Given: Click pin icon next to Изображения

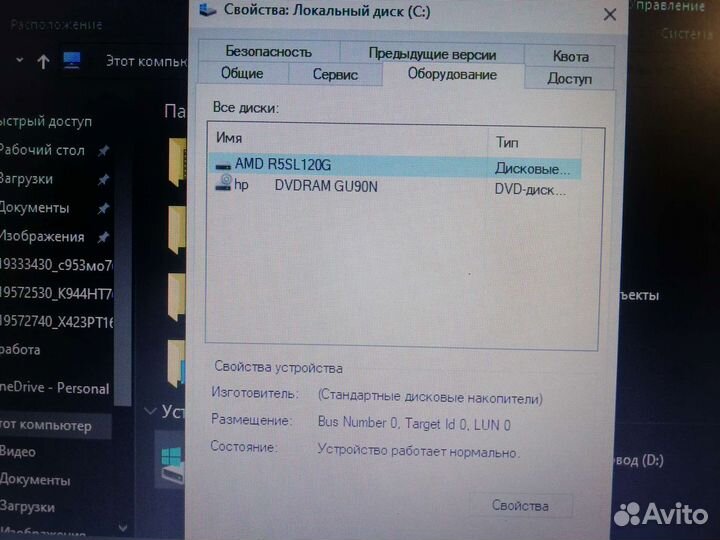Looking at the screenshot, I should [103, 237].
